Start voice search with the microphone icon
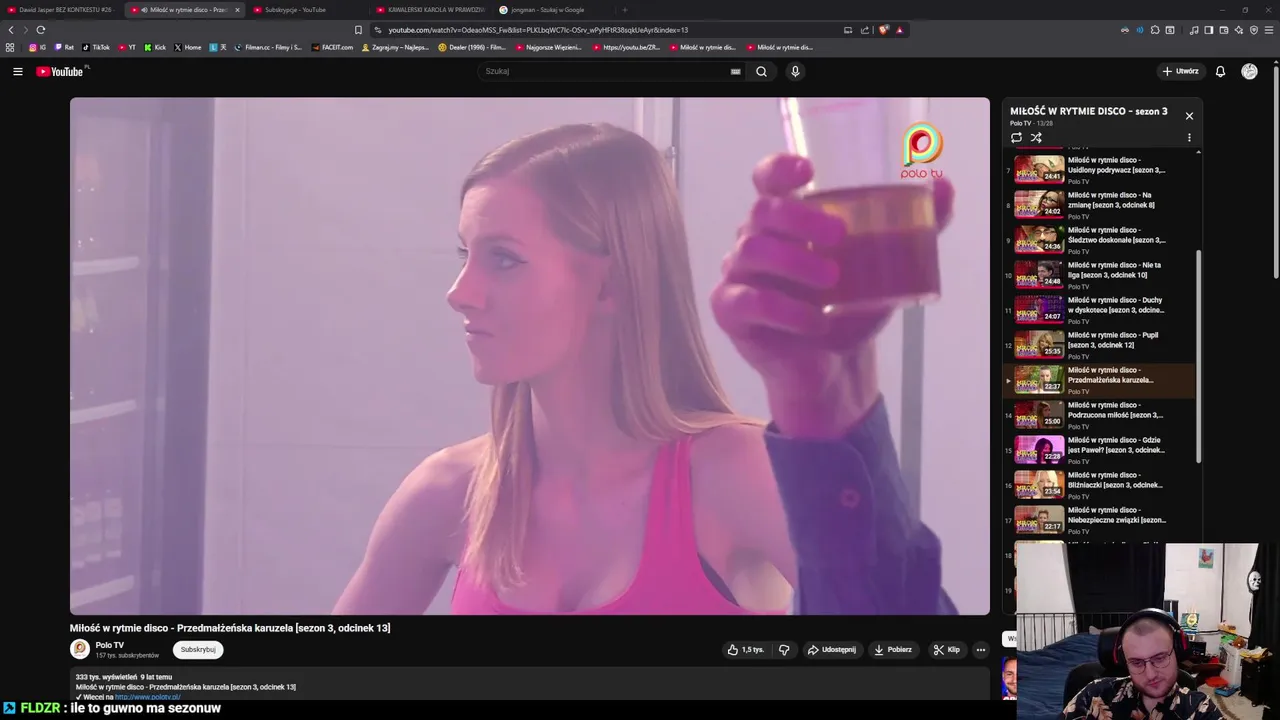Image resolution: width=1280 pixels, height=720 pixels. click(x=795, y=71)
